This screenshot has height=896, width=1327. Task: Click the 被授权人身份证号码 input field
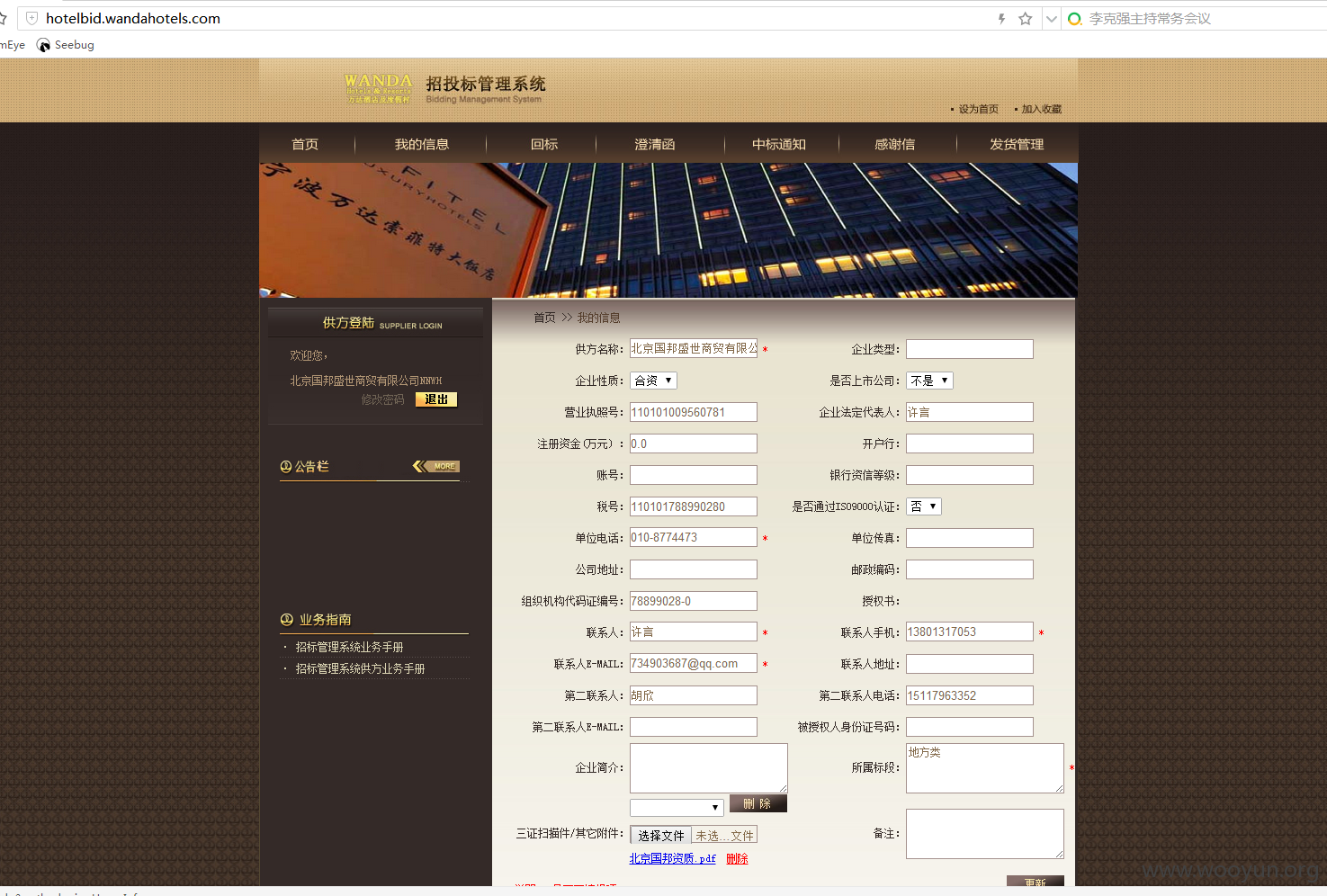coord(970,727)
